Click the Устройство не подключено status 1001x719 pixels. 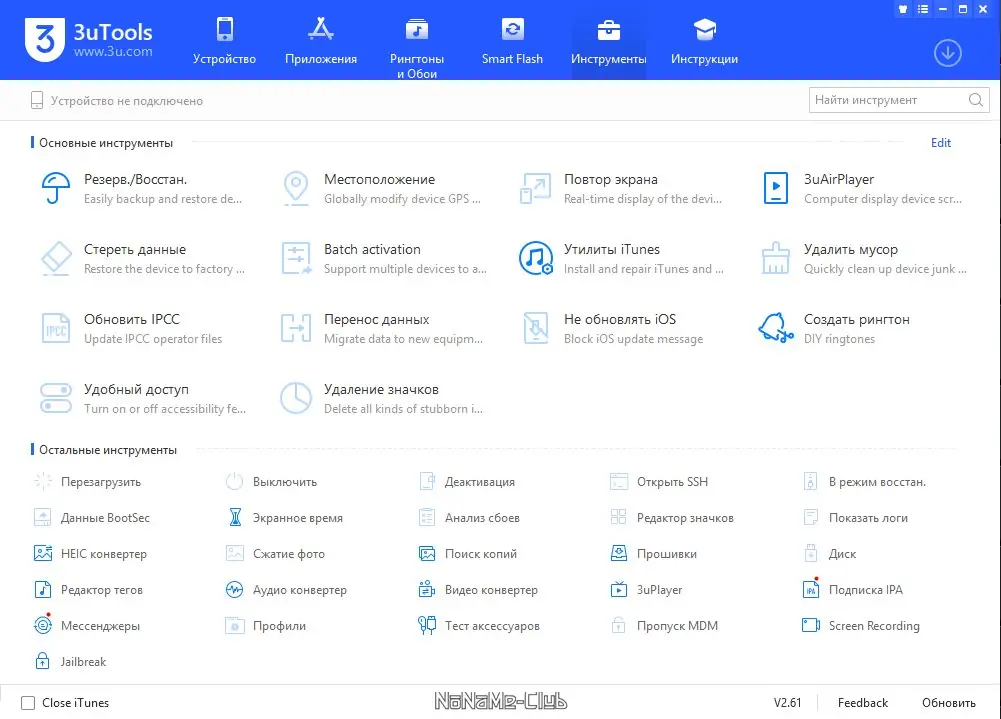pos(117,100)
